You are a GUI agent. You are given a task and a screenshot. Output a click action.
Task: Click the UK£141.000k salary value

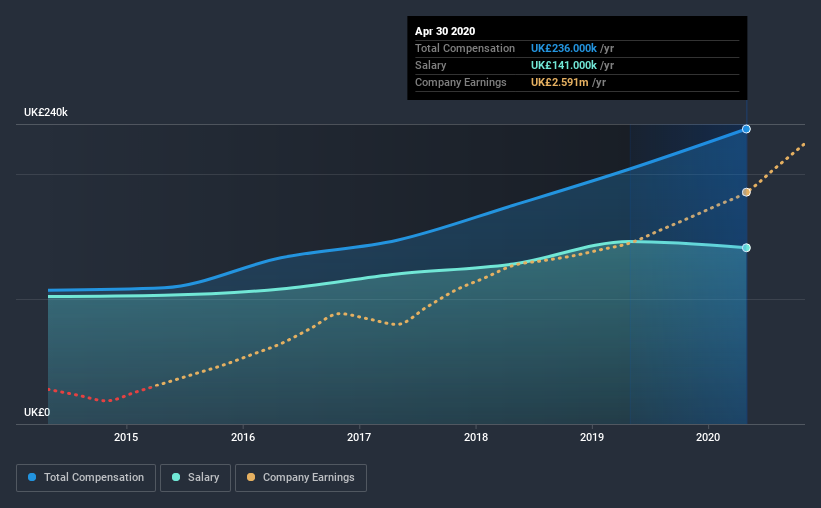coord(564,65)
